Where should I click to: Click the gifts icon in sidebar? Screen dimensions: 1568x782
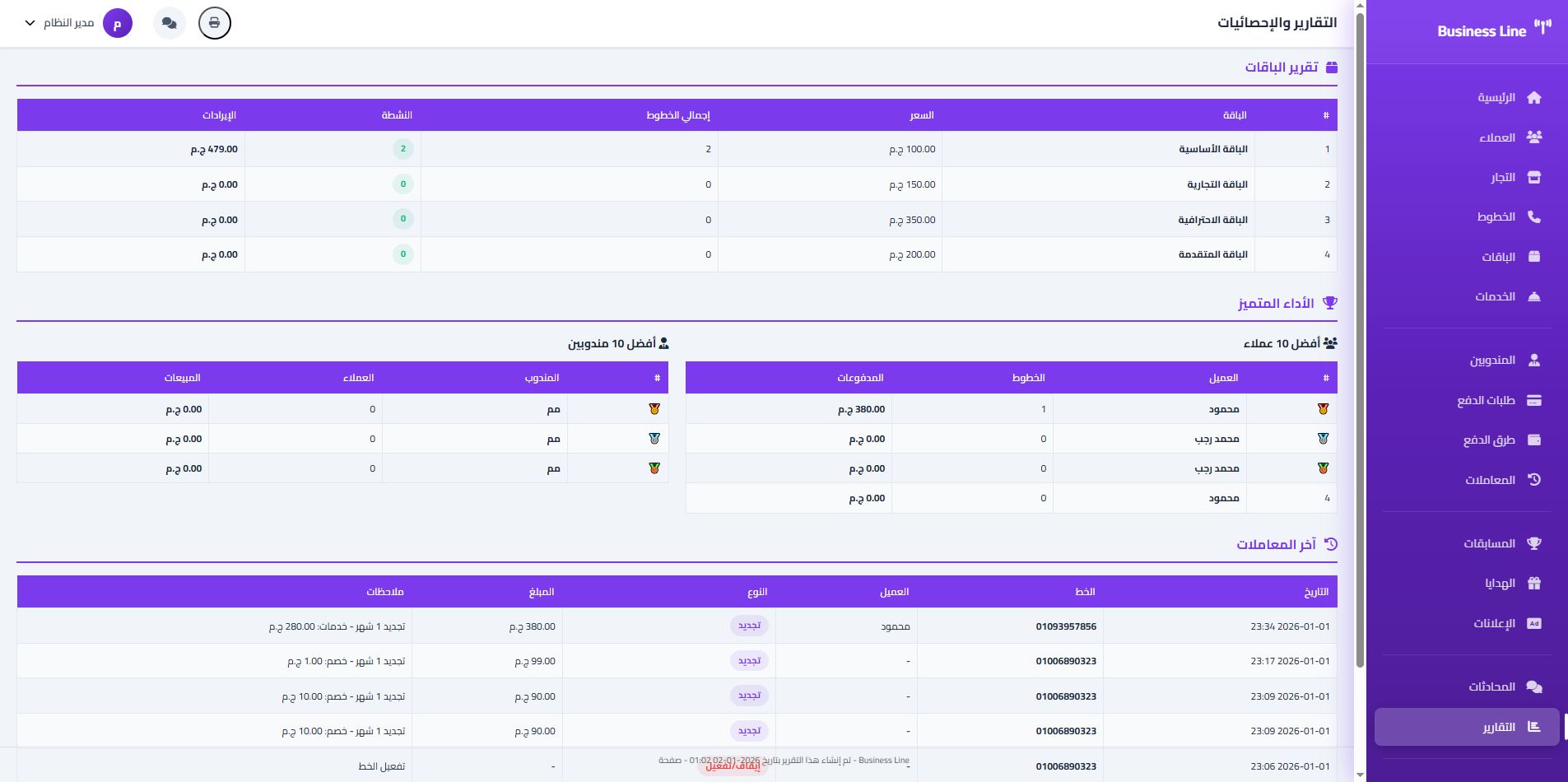1533,584
